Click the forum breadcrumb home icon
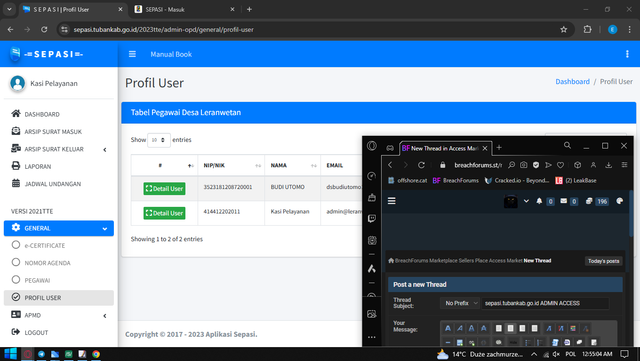This screenshot has height=361, width=640. pos(391,261)
